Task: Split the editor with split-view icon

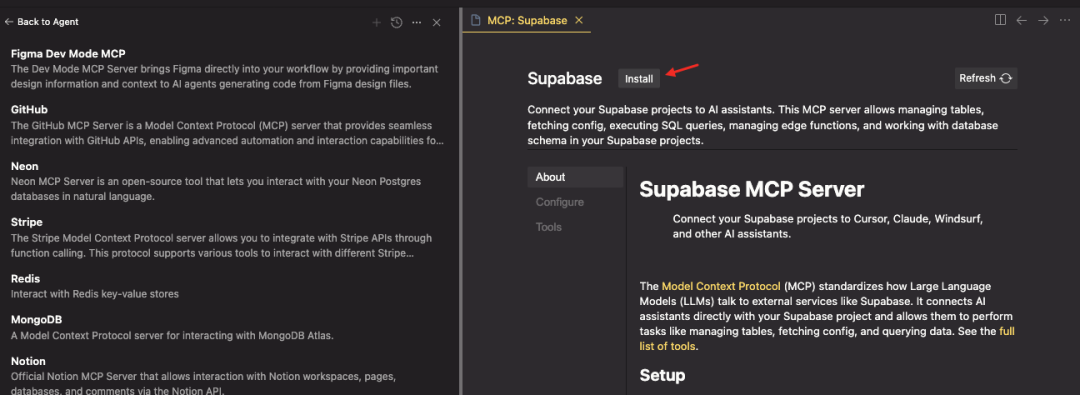Action: pos(1000,21)
